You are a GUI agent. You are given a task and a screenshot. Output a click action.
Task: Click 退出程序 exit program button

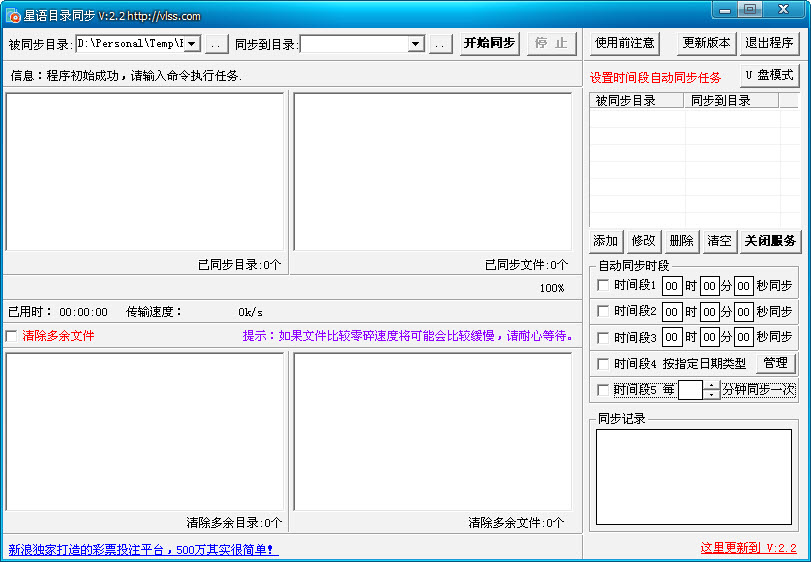click(x=769, y=43)
